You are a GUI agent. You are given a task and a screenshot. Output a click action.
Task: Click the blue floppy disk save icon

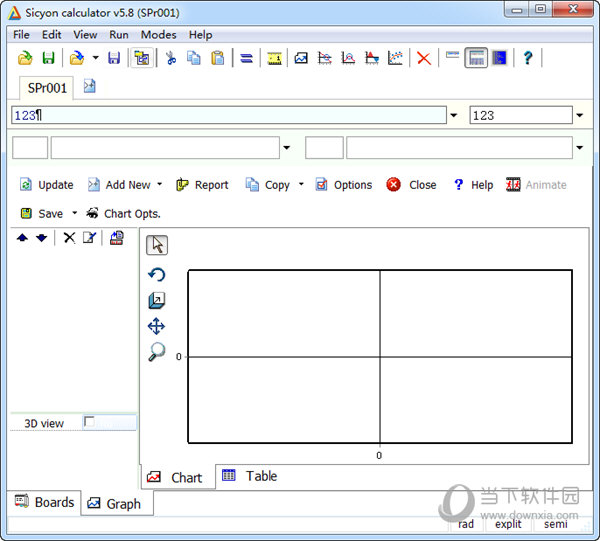(x=114, y=58)
